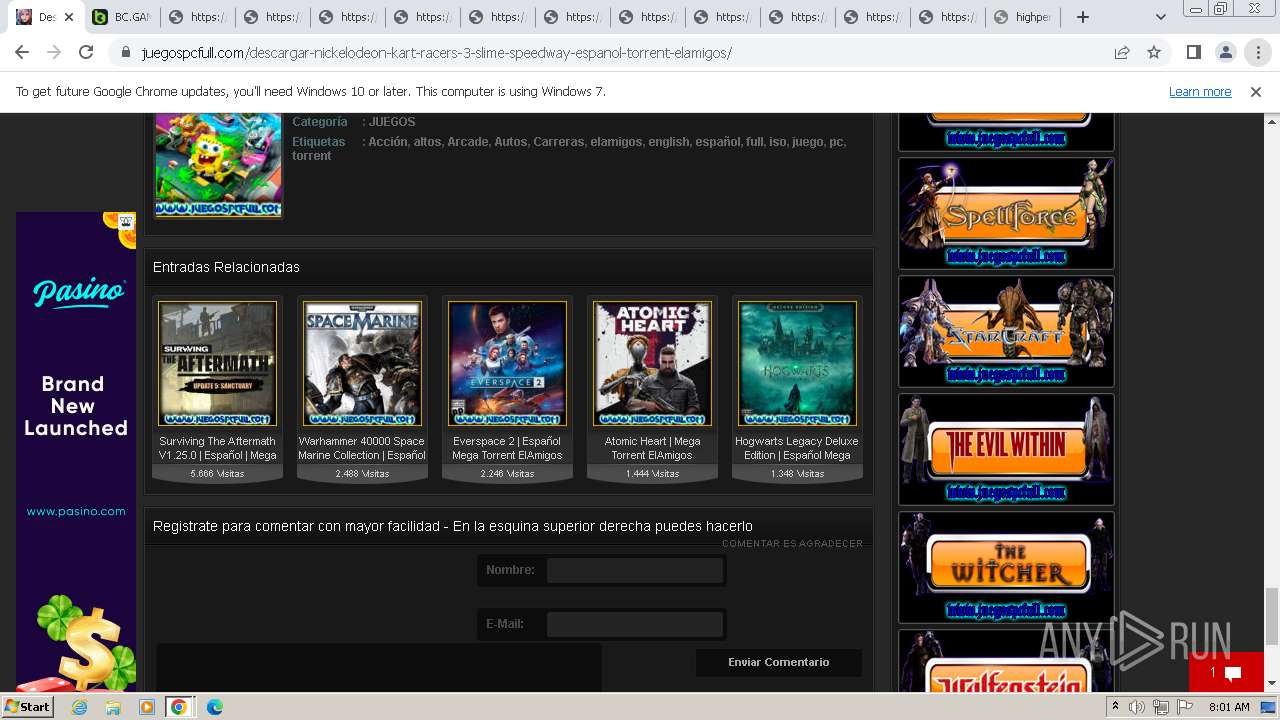1280x720 pixels.
Task: Open Windows Media Player taskbar icon
Action: (147, 707)
